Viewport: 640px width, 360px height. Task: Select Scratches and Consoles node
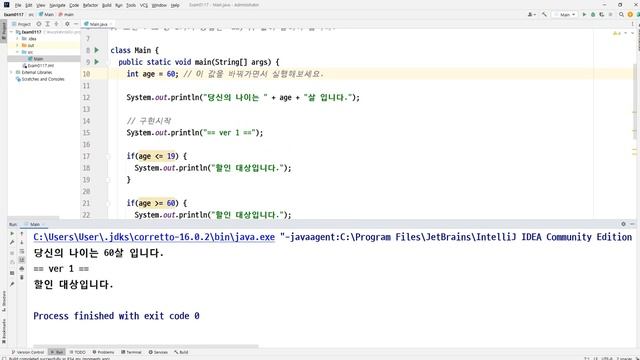(x=40, y=79)
